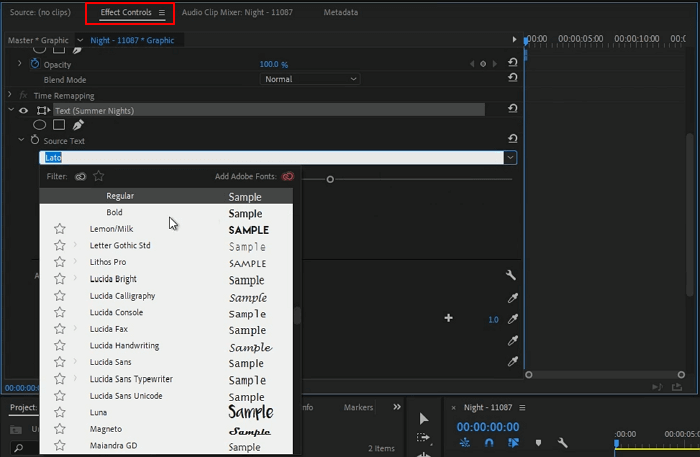Open the Night - 11087 sequence menu
This screenshot has width=700, height=457.
[522, 408]
